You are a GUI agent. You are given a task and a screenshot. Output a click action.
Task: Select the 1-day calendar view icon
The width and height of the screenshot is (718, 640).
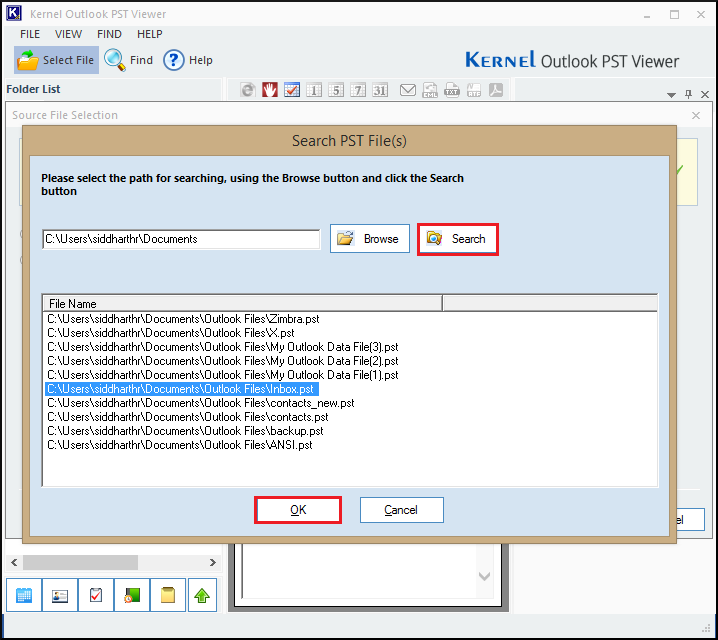(x=314, y=90)
